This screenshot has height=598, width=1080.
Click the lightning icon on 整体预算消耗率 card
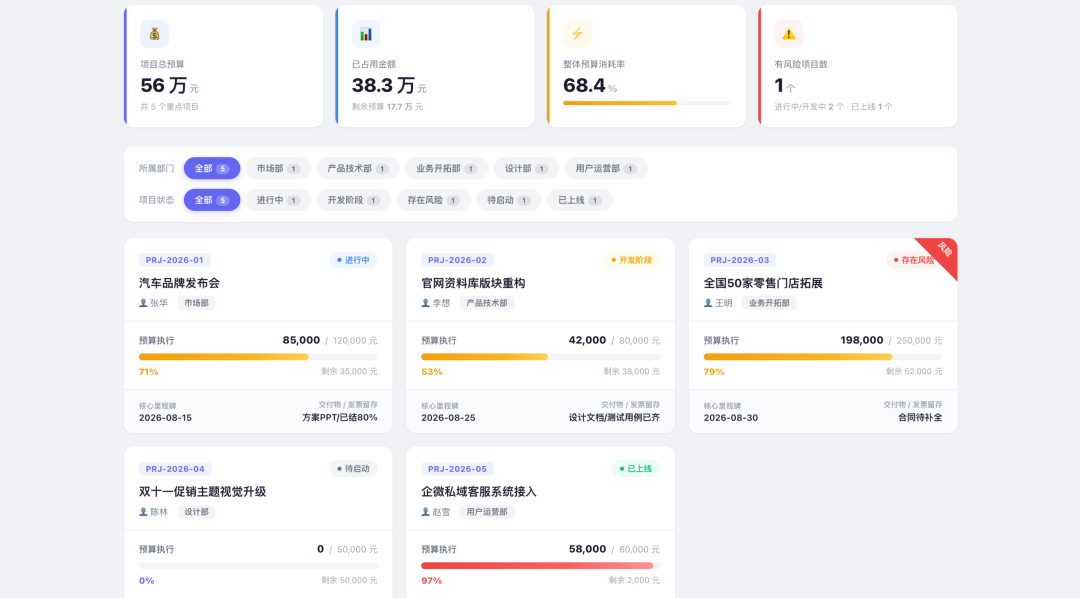coord(577,34)
